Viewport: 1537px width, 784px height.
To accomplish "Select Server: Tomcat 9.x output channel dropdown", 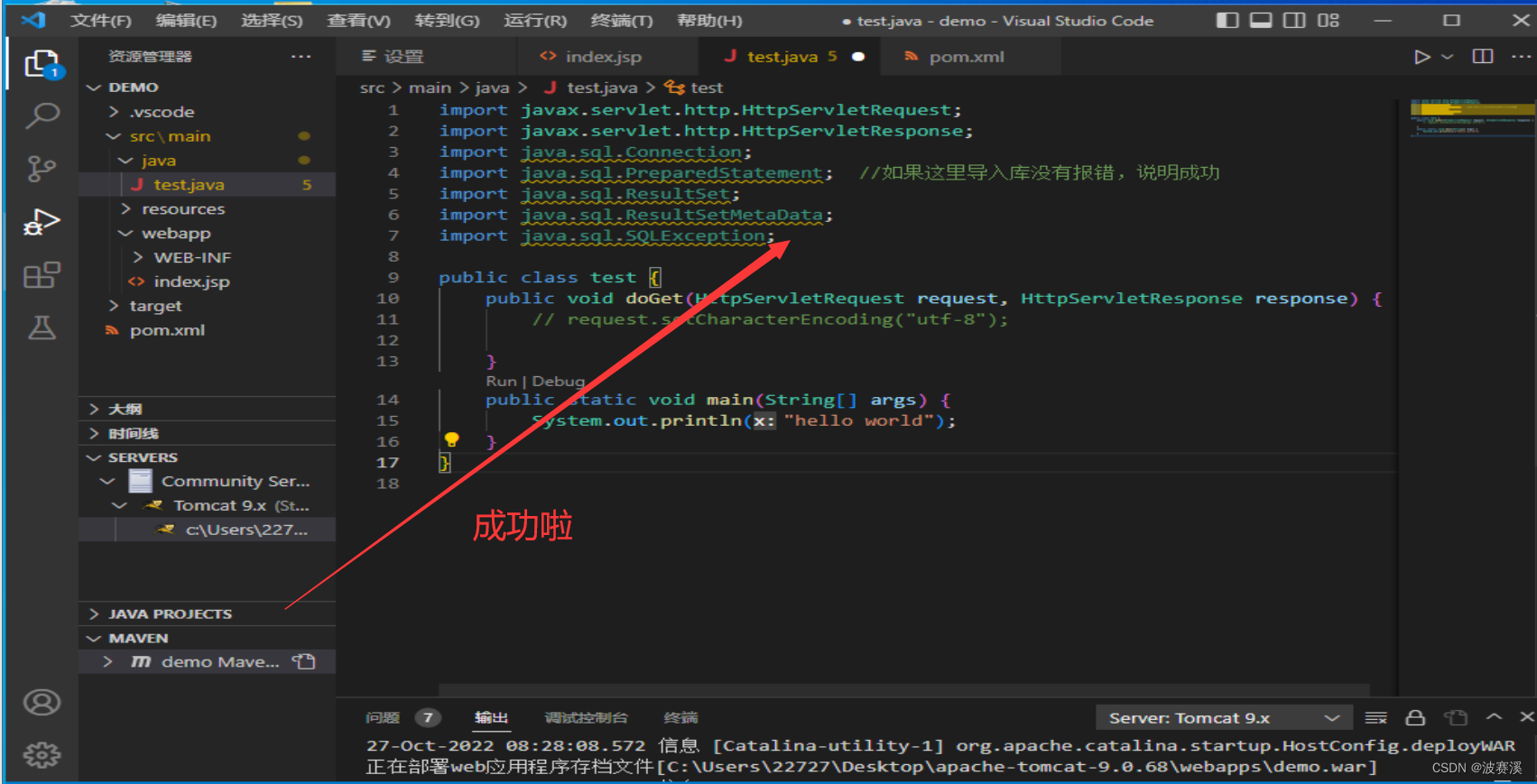I will coord(1224,718).
